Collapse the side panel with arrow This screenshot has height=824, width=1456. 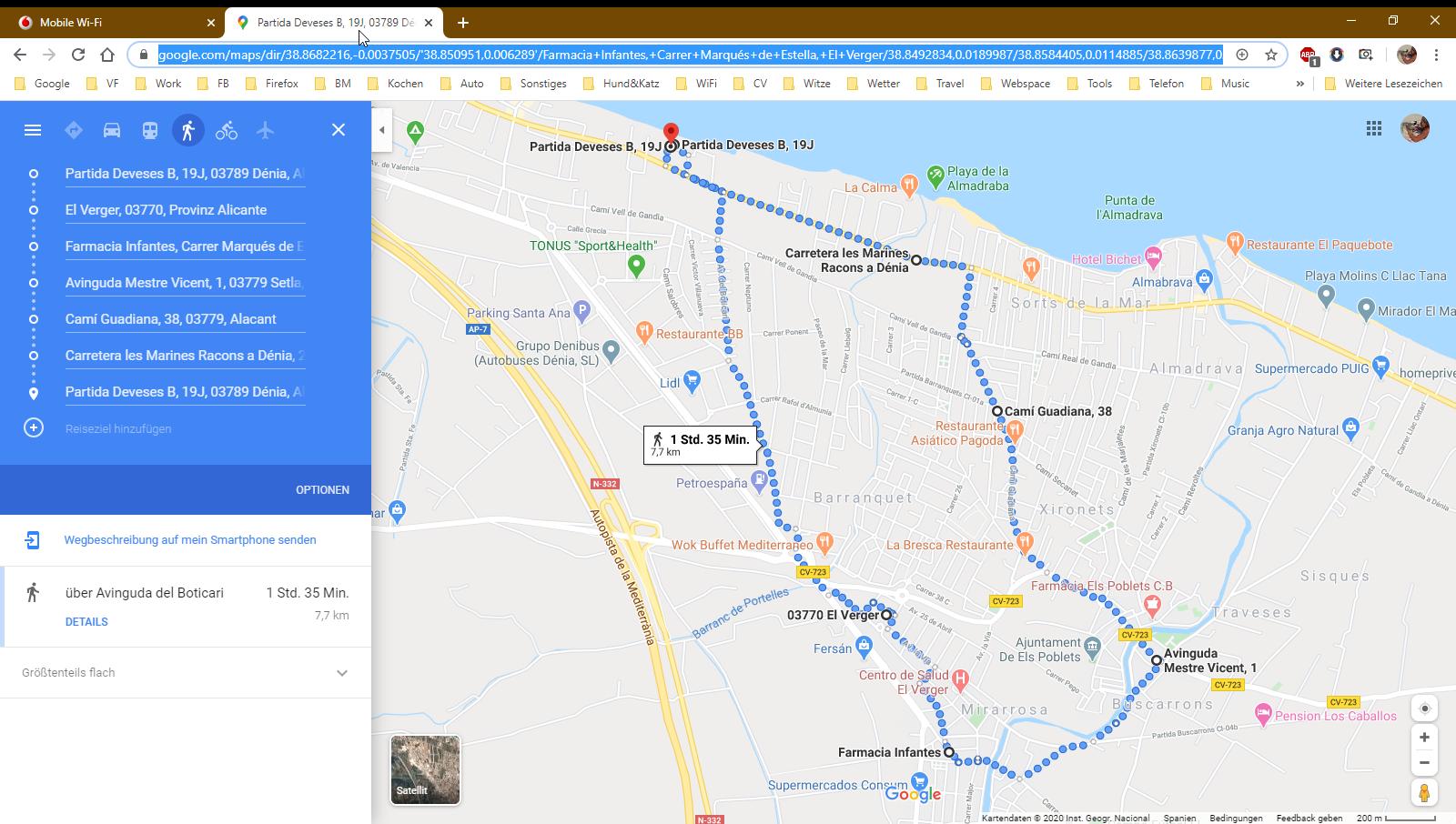click(382, 130)
